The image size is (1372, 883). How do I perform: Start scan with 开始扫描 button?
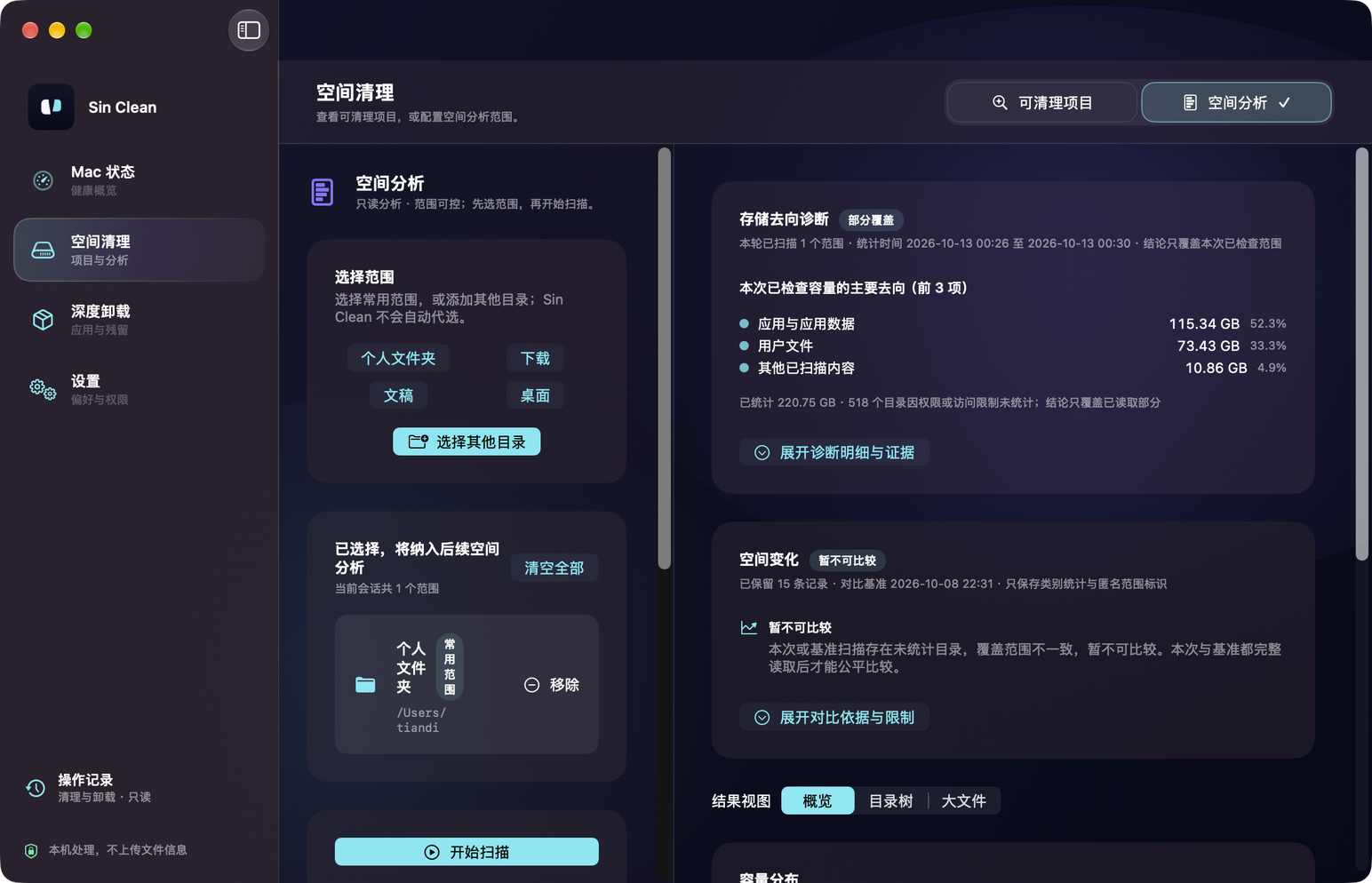(467, 852)
